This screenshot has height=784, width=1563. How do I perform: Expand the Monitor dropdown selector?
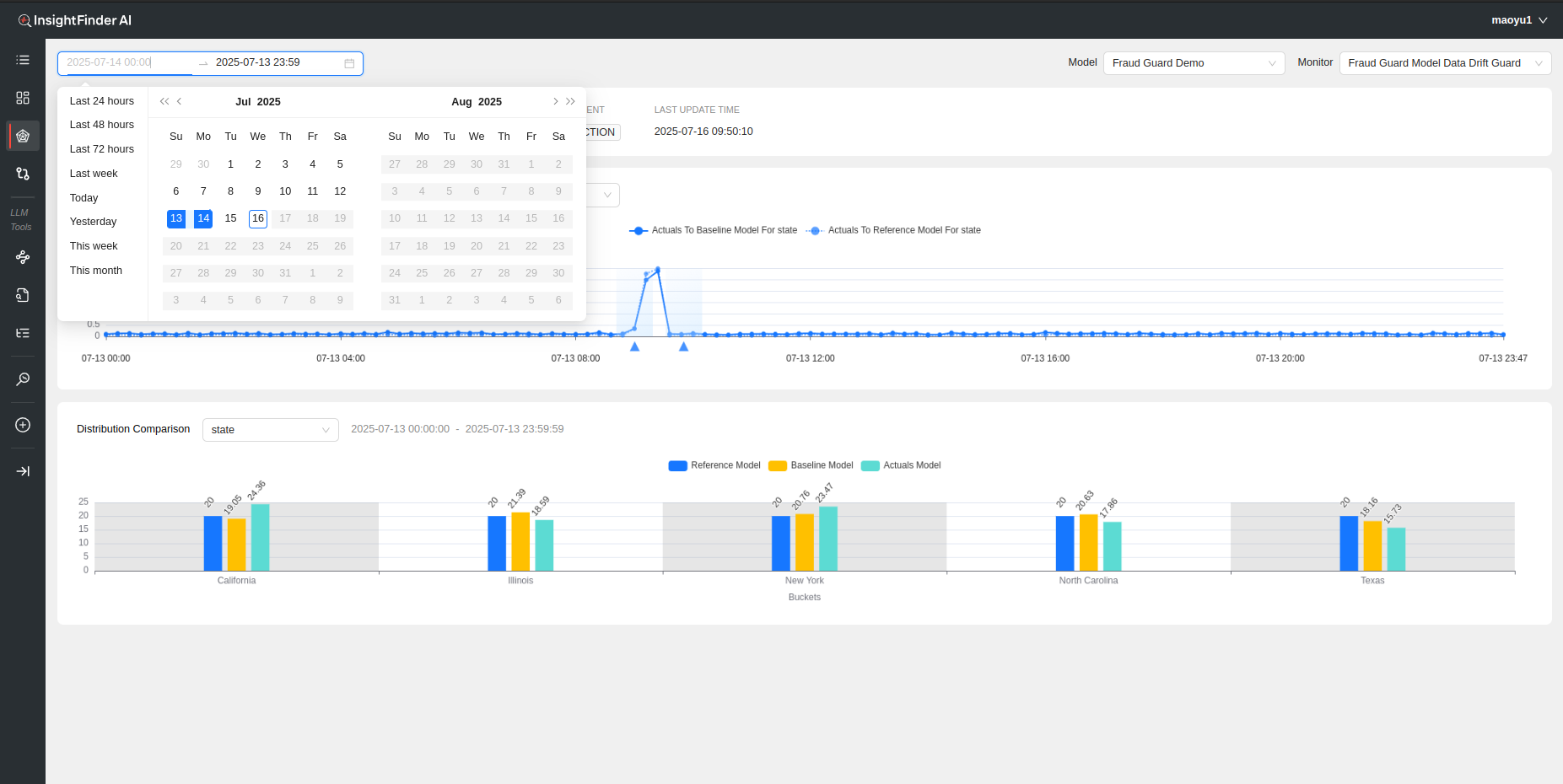(x=1444, y=63)
